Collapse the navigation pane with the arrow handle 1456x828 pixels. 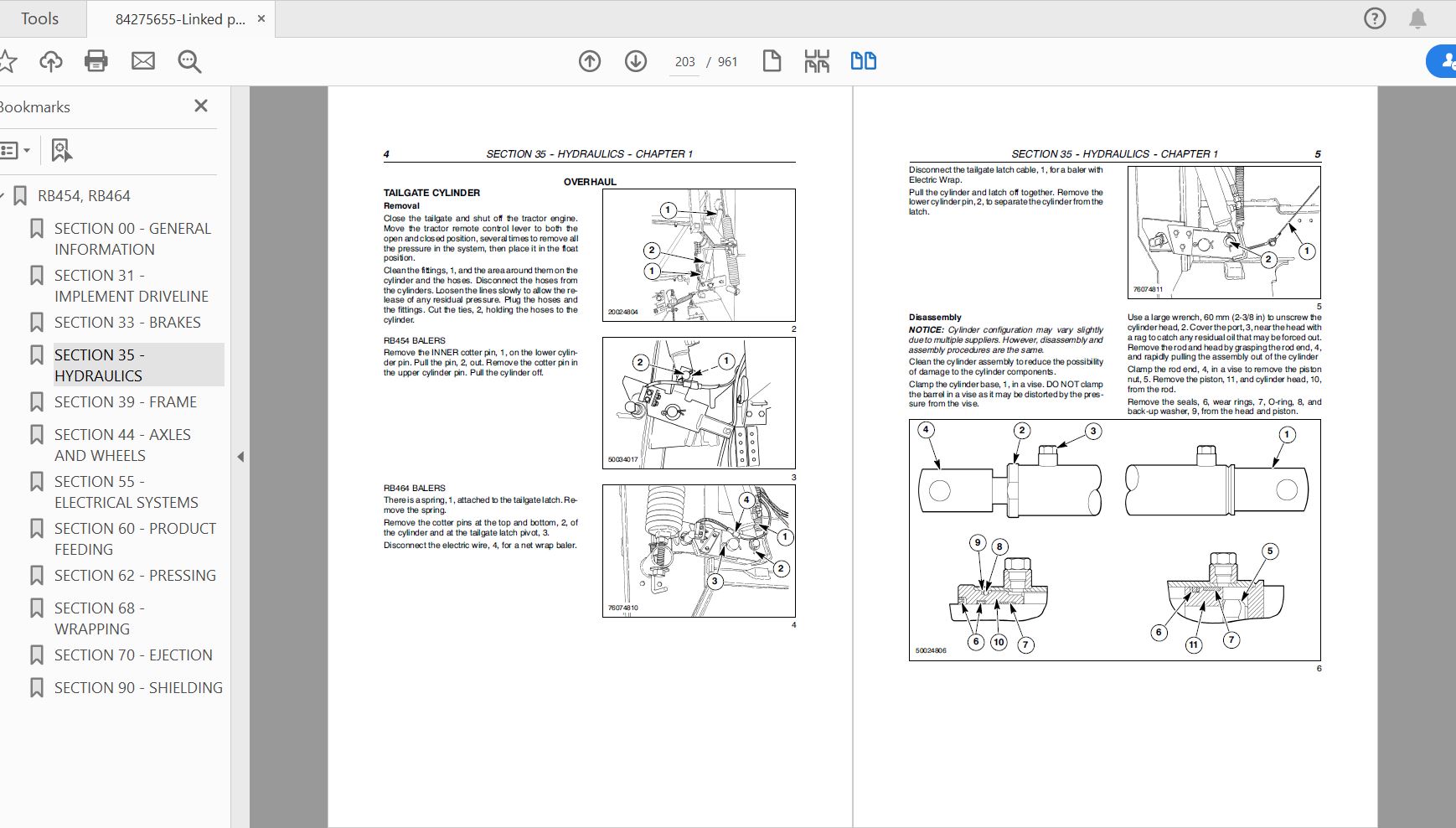click(x=240, y=457)
